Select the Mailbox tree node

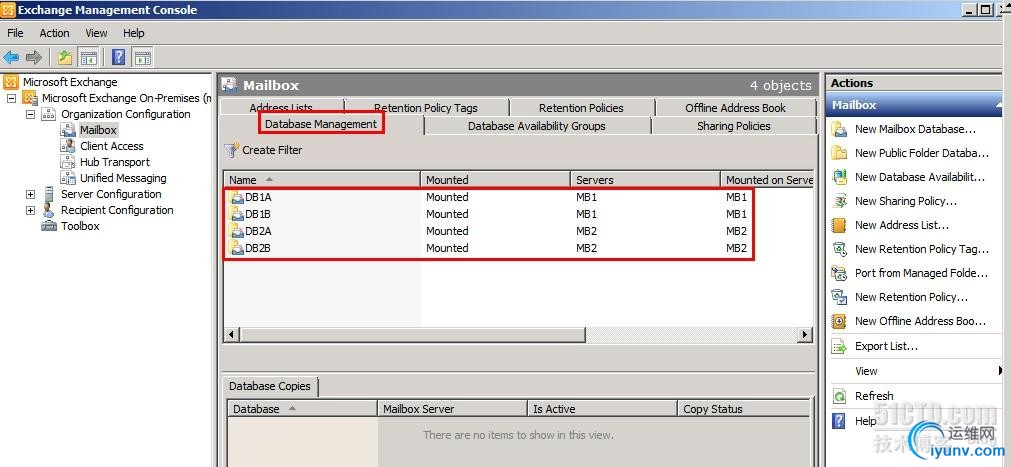(x=98, y=130)
